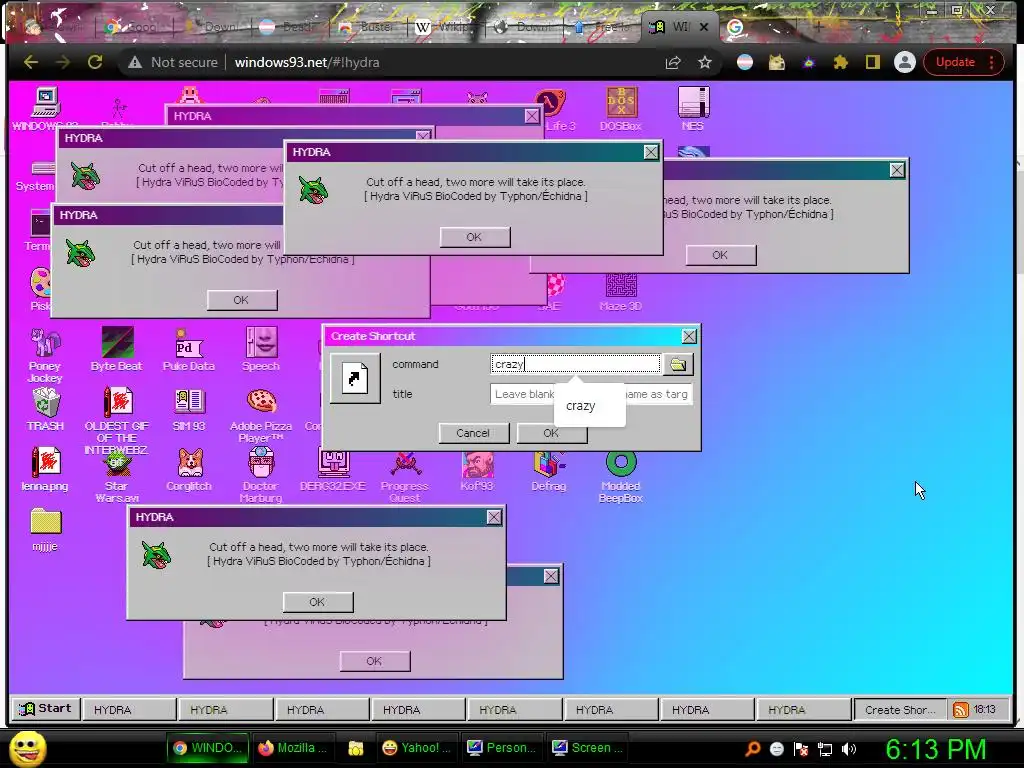
Task: Open Screen item in OS taskbar
Action: point(587,748)
